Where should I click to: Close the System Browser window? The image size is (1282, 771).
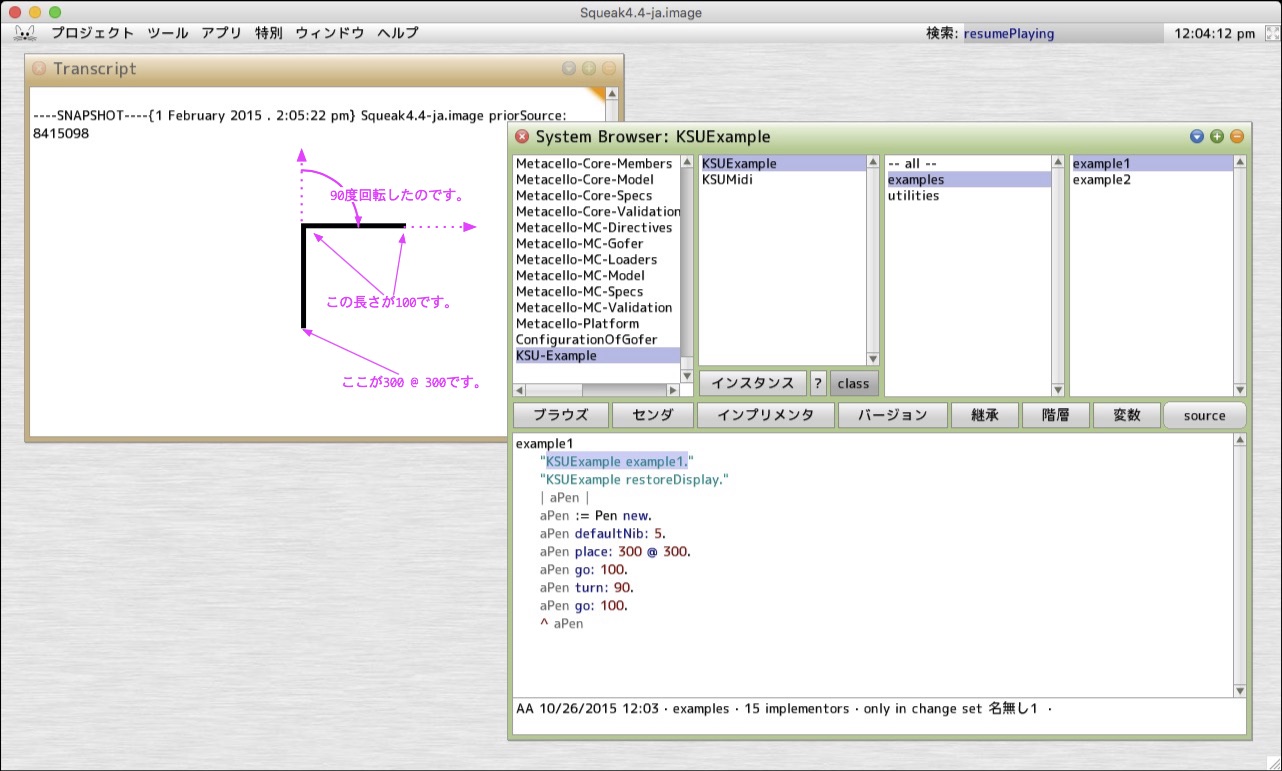(522, 137)
